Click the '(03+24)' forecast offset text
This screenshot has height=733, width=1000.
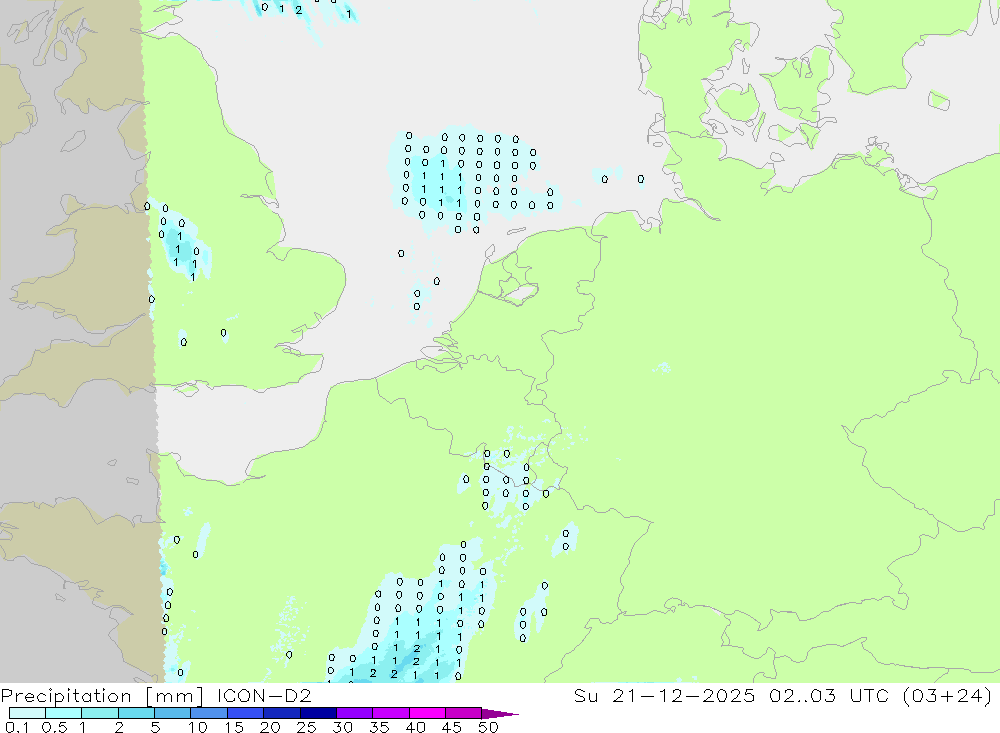(x=947, y=695)
